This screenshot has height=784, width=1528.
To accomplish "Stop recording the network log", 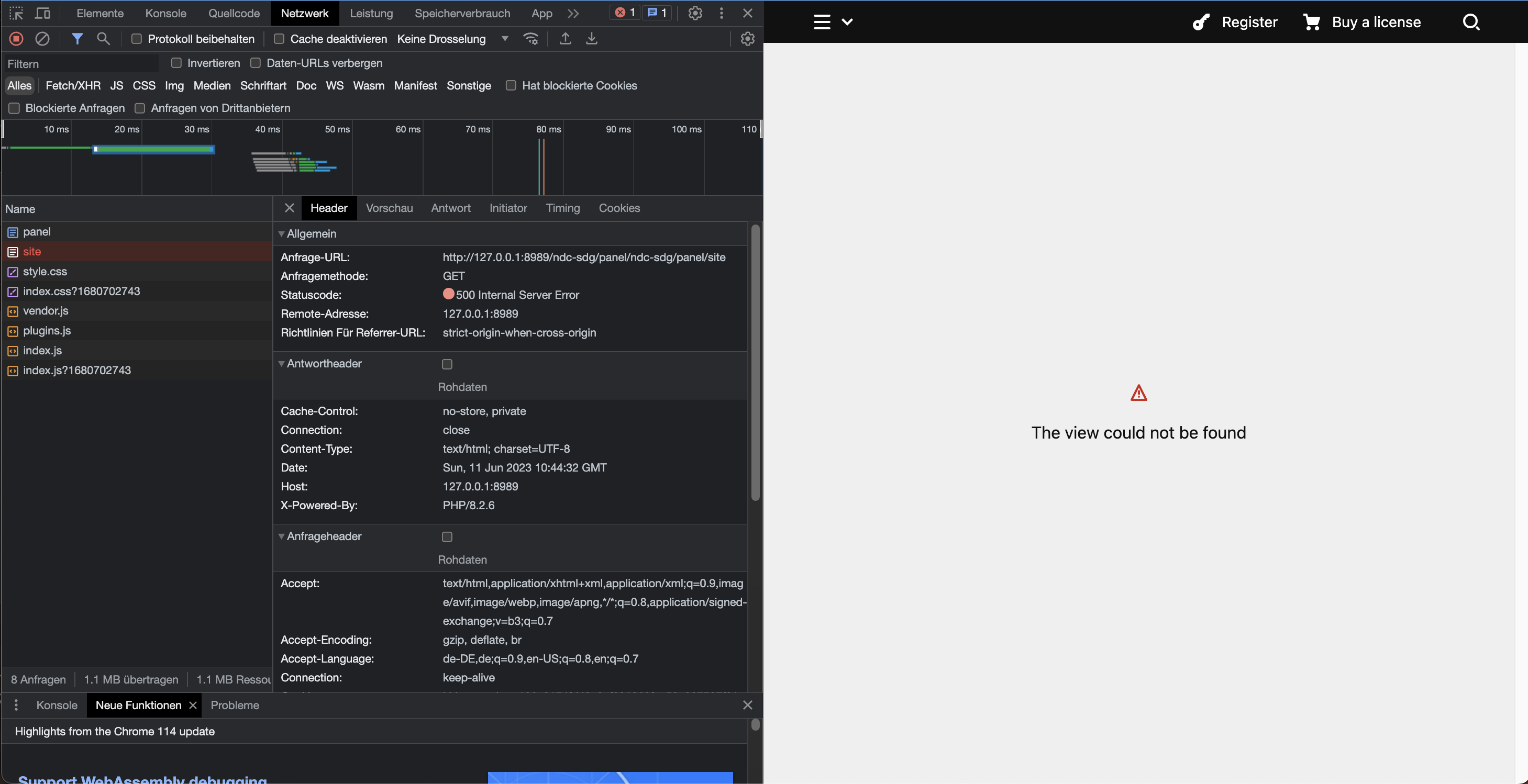I will 16,39.
